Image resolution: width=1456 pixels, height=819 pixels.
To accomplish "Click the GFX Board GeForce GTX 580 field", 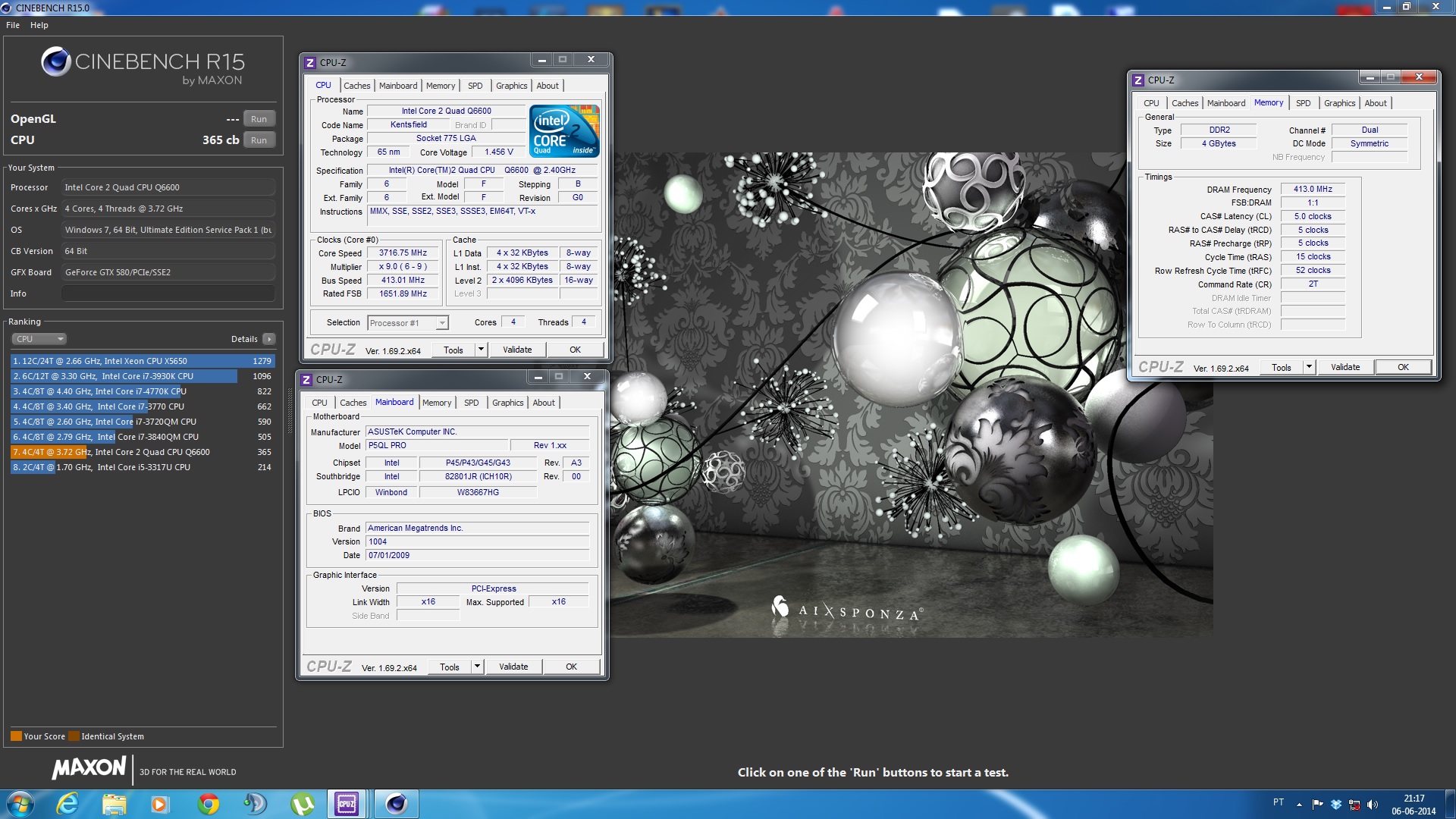I will [168, 272].
